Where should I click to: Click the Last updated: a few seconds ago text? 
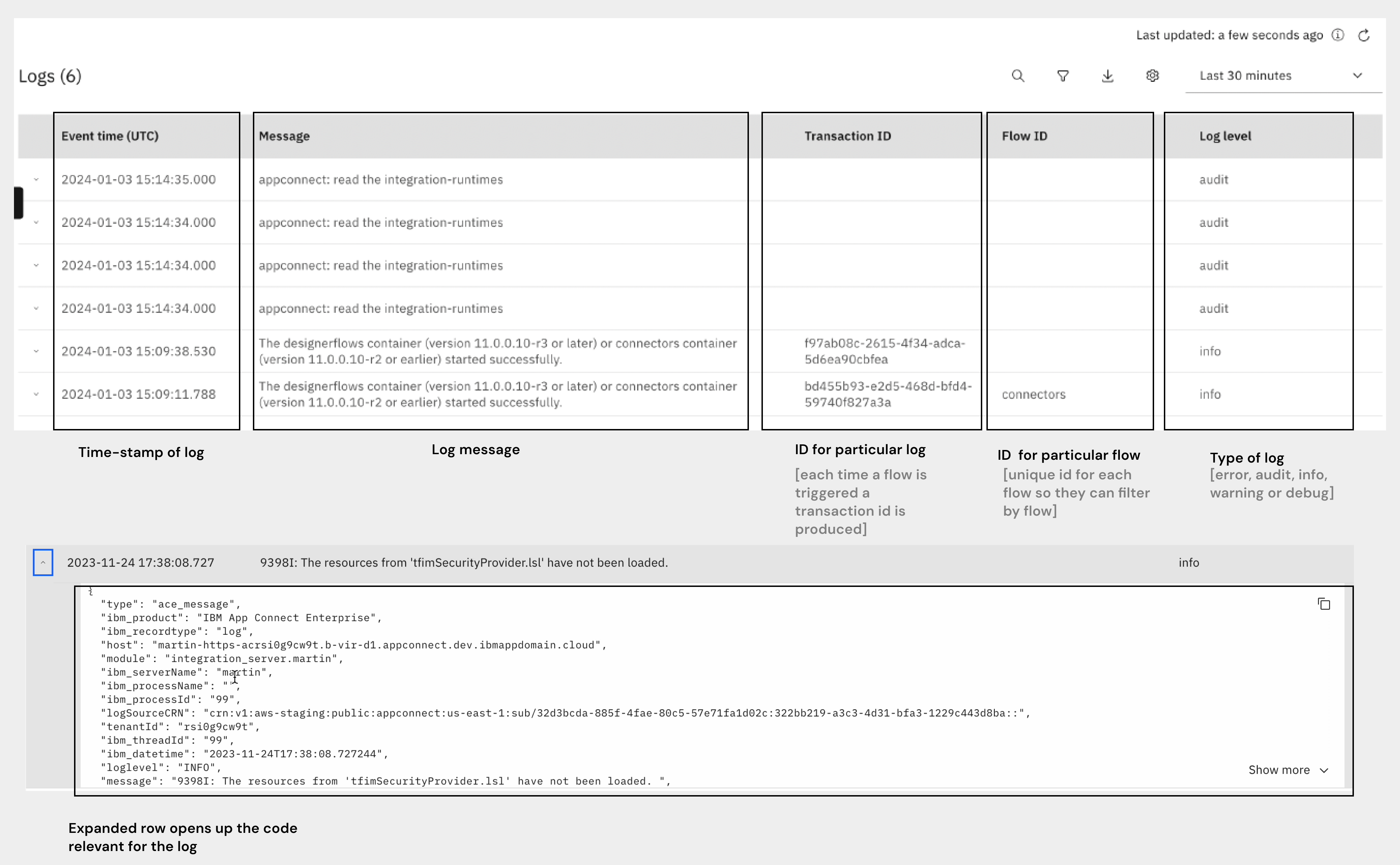coord(1230,36)
